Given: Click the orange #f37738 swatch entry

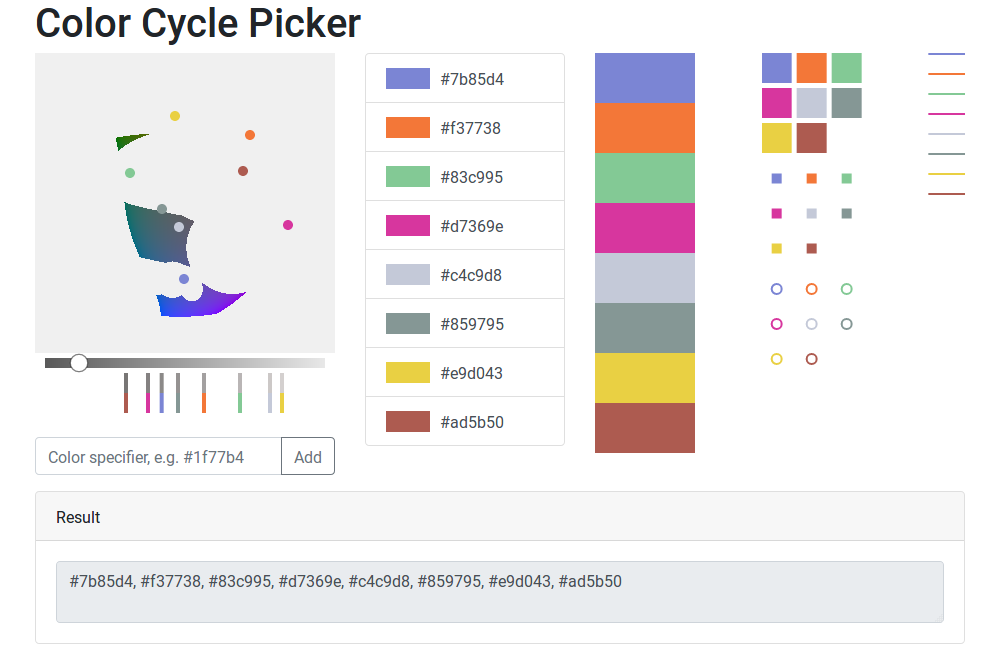Looking at the screenshot, I should pos(465,127).
